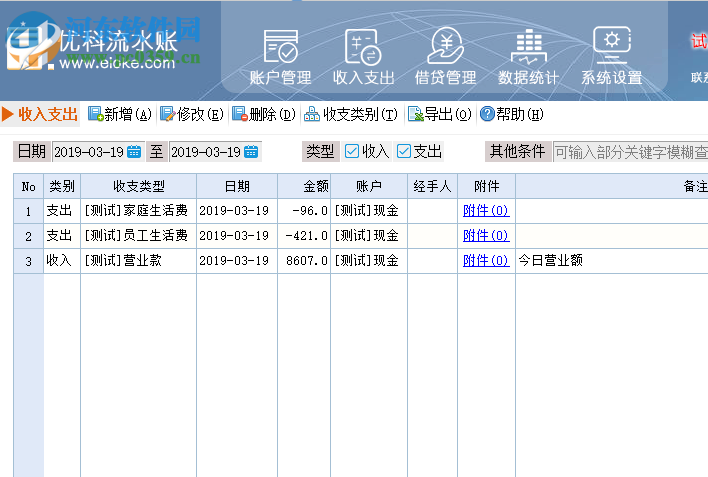Click the 支出 category cell in row 2
Screen dimensions: 708x477
pos(62,236)
